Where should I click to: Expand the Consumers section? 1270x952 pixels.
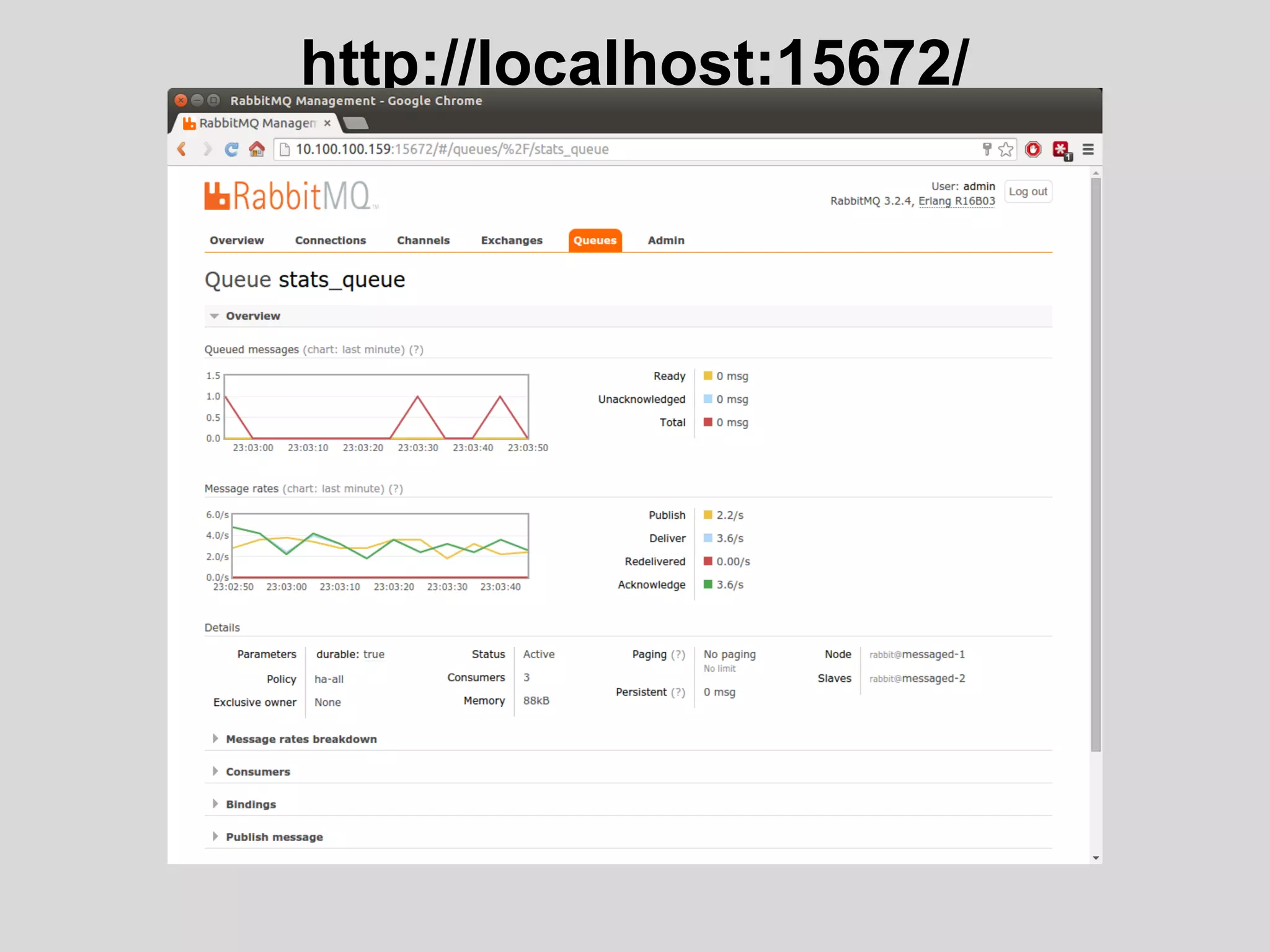pyautogui.click(x=258, y=772)
